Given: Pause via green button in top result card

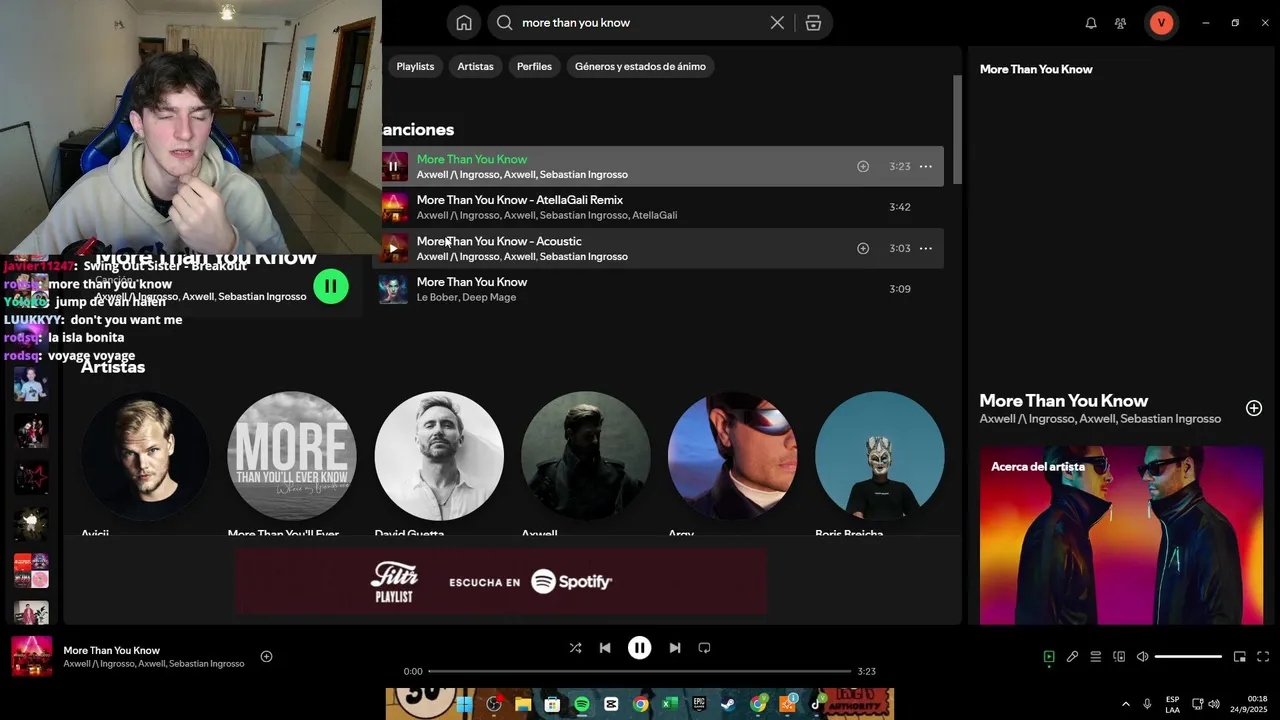Looking at the screenshot, I should pos(330,287).
